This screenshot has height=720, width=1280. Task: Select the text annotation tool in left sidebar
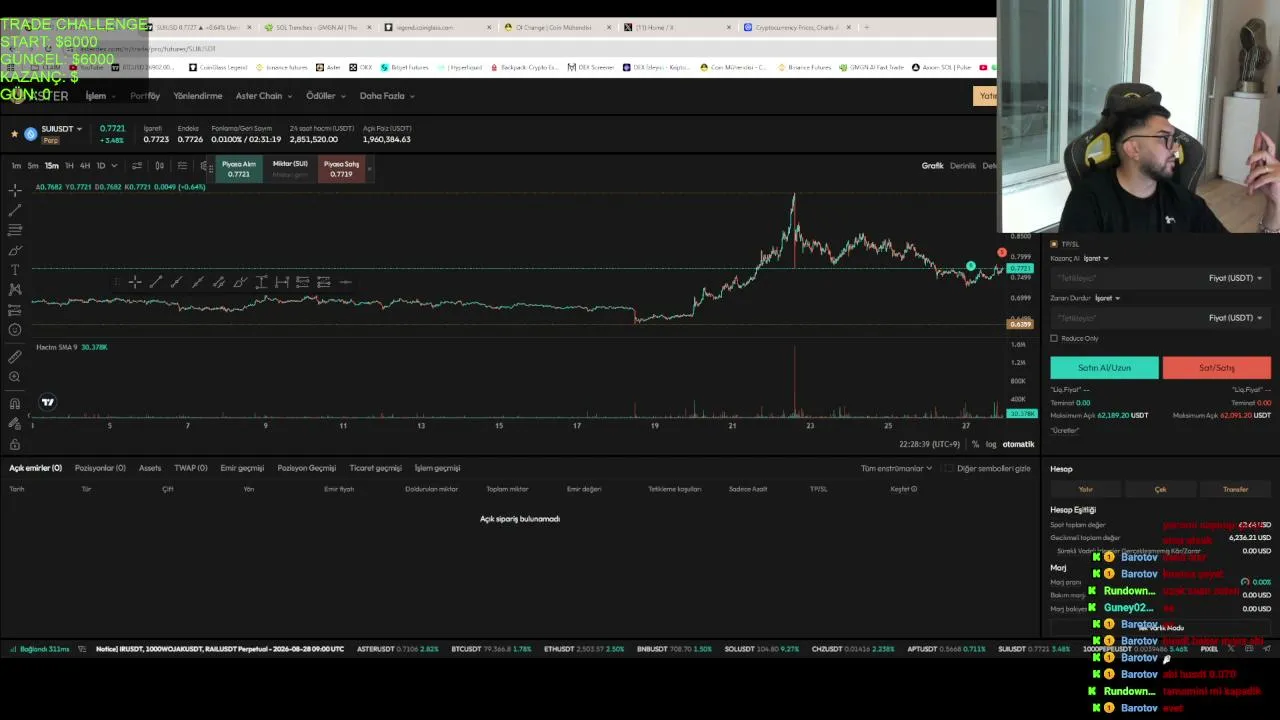pos(15,270)
